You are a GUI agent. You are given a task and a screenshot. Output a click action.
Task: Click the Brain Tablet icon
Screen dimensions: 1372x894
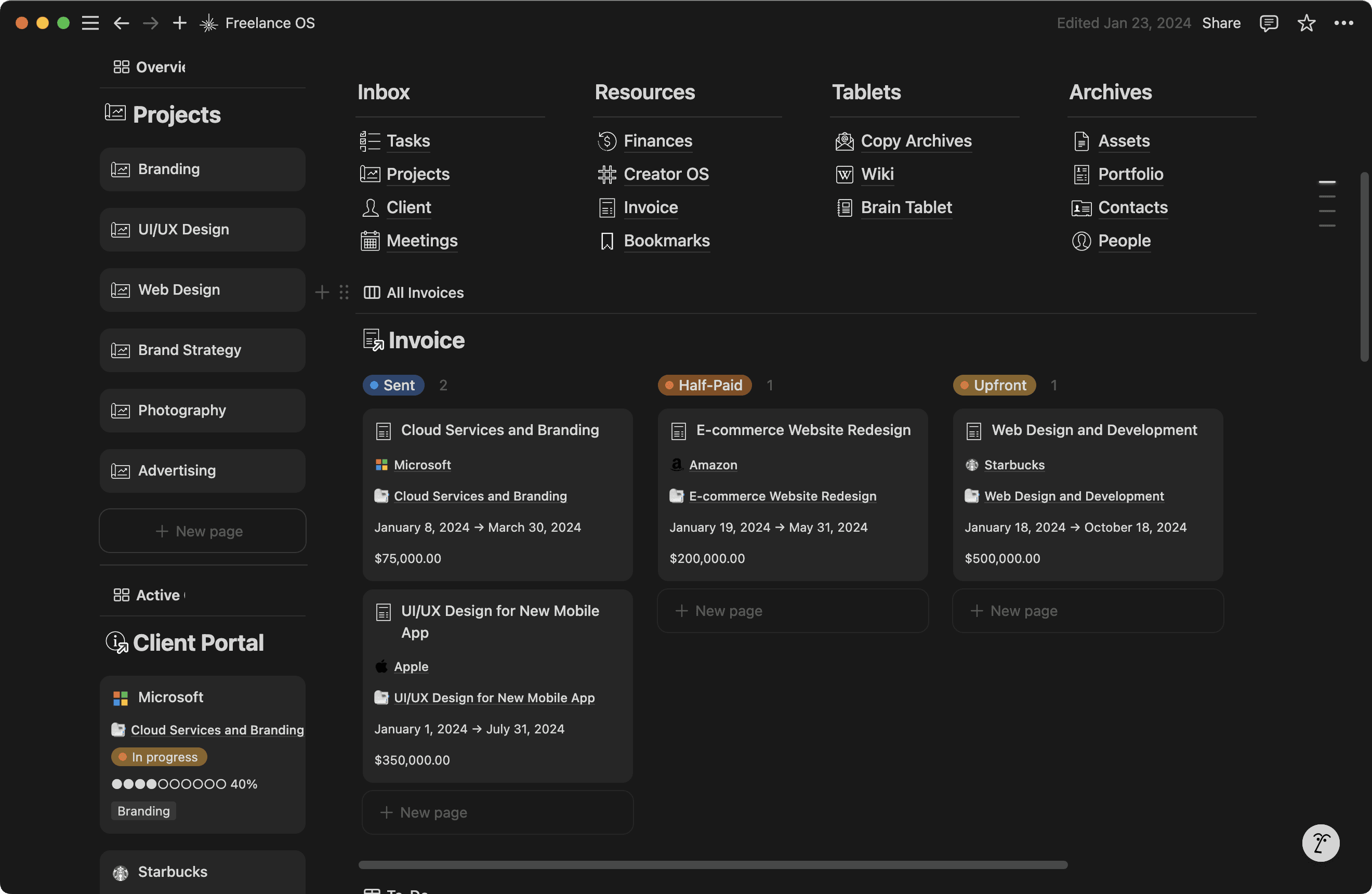click(845, 207)
